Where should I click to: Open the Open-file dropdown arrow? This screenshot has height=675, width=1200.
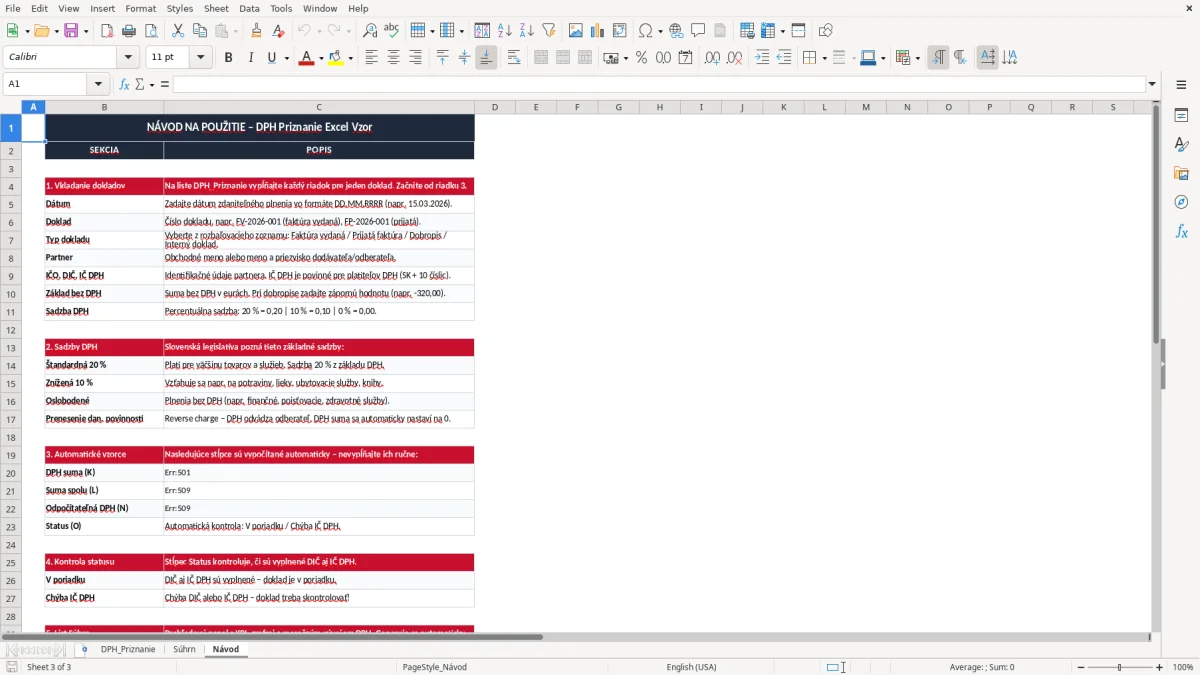point(56,31)
